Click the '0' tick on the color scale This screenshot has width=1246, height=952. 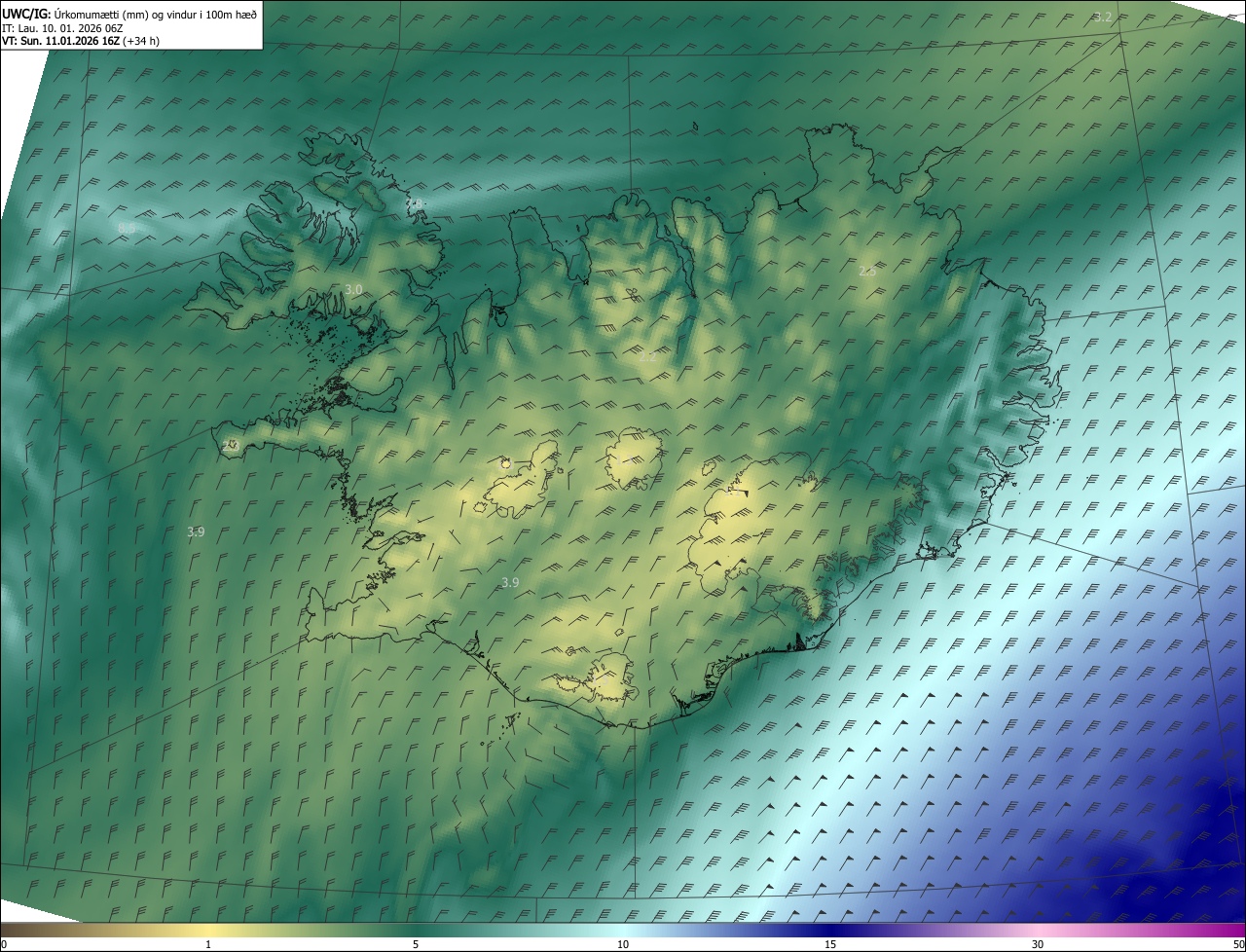(x=4, y=945)
